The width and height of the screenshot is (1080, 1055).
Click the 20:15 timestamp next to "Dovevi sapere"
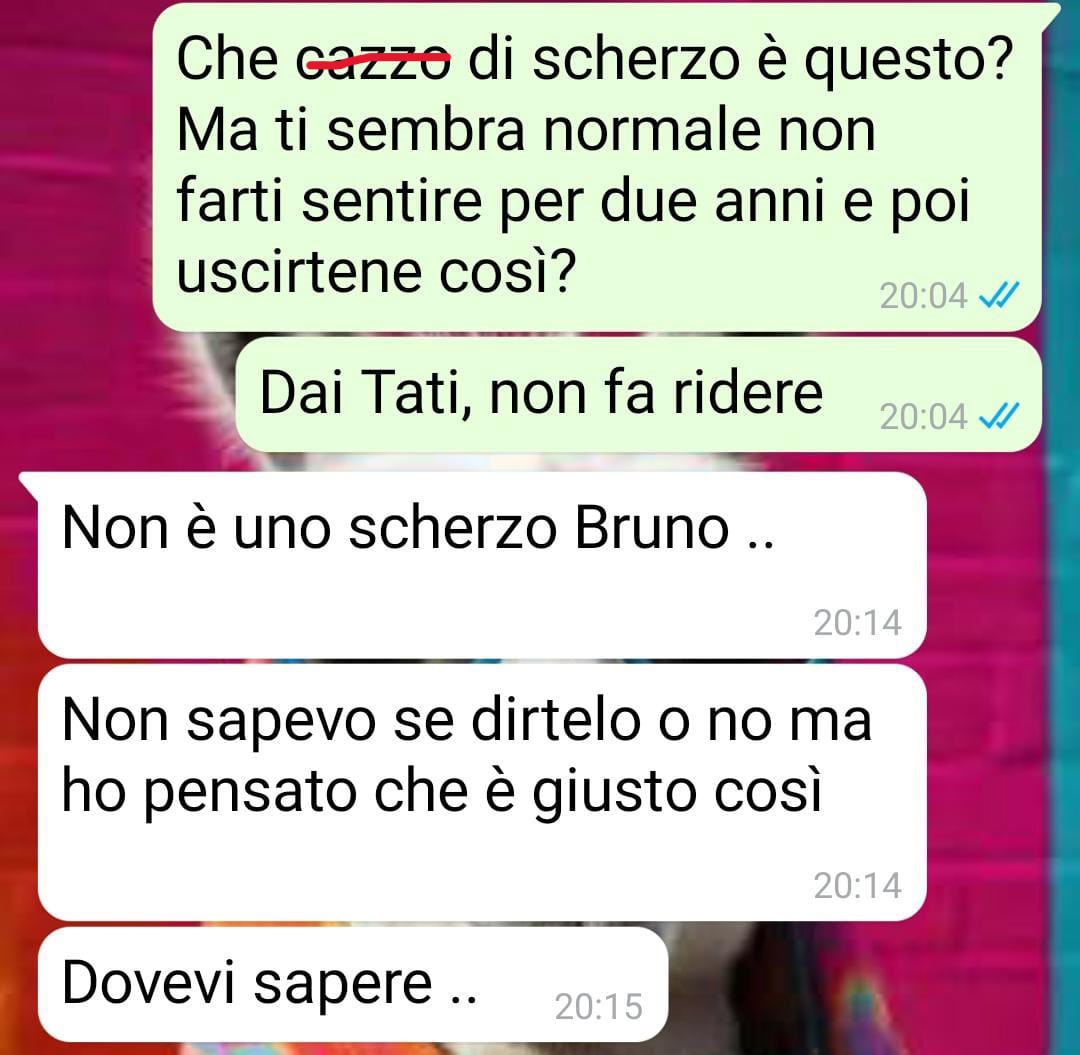coord(599,1007)
